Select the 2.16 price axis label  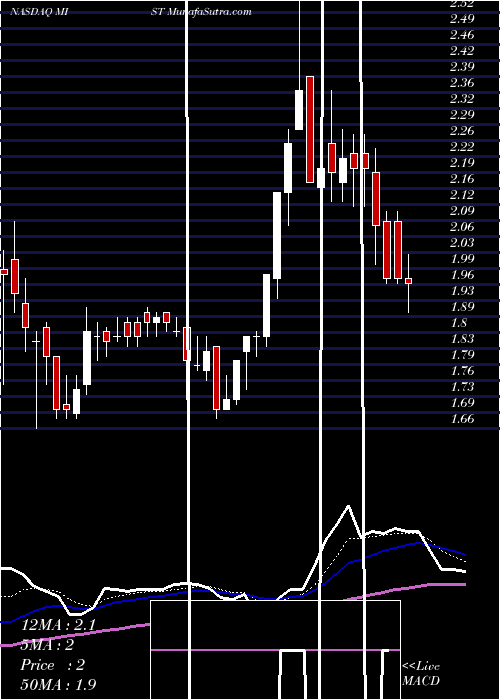coord(462,179)
